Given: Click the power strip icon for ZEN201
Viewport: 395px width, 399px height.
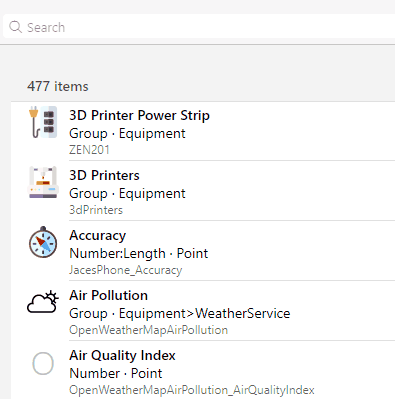Looking at the screenshot, I should point(43,122).
